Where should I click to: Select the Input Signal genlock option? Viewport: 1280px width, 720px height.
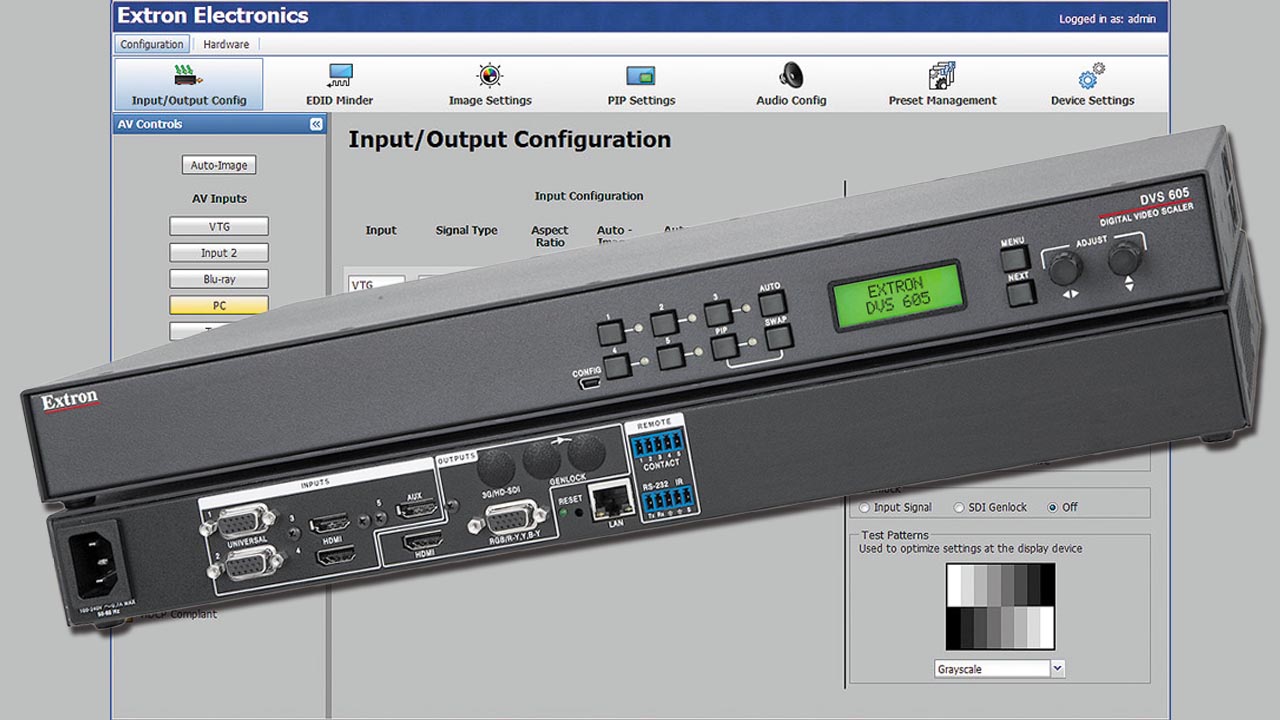point(865,508)
